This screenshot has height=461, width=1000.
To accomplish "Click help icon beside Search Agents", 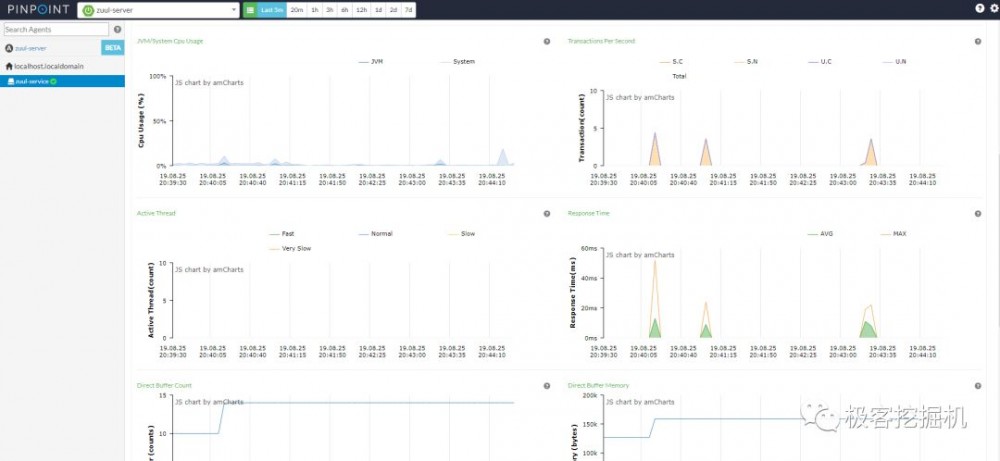I will click(x=117, y=29).
